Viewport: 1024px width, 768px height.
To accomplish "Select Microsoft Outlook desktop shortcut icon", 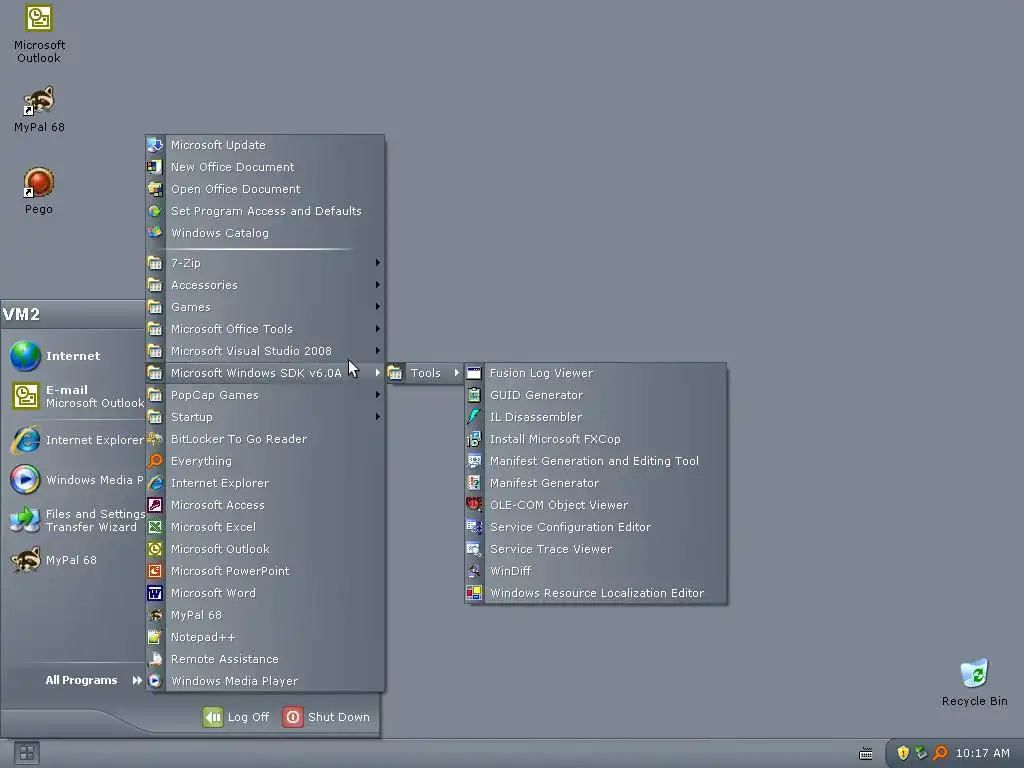I will (x=39, y=18).
